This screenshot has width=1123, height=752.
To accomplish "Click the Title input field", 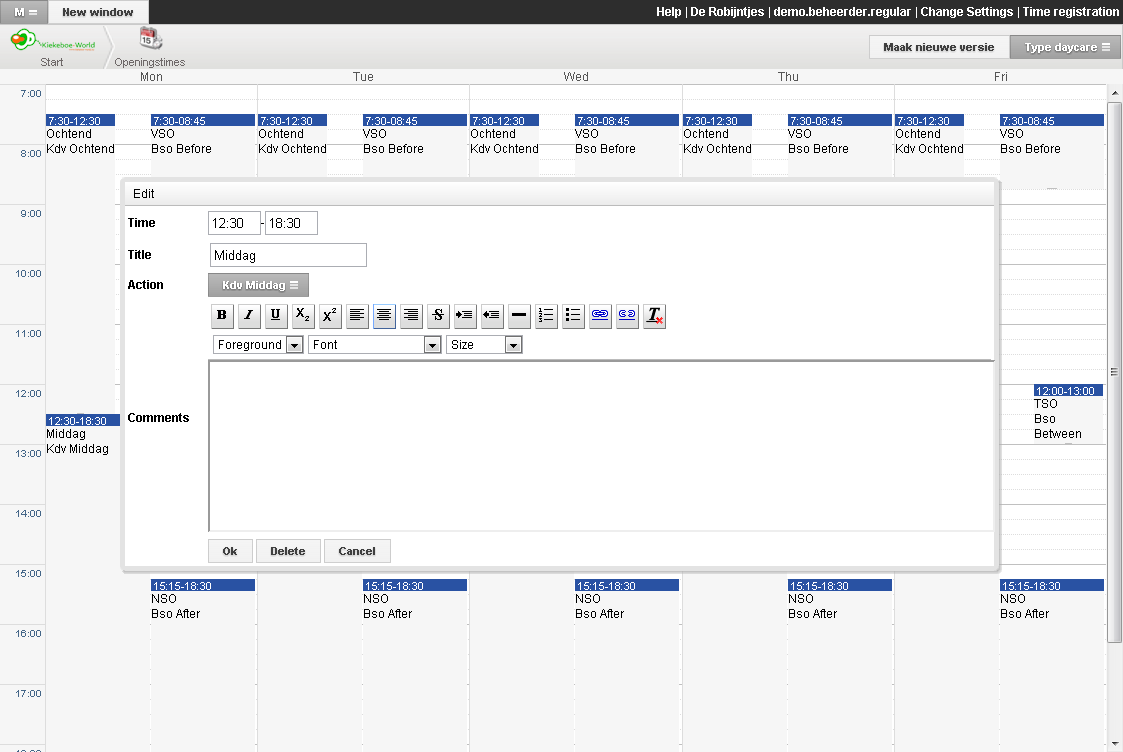I will coord(288,255).
